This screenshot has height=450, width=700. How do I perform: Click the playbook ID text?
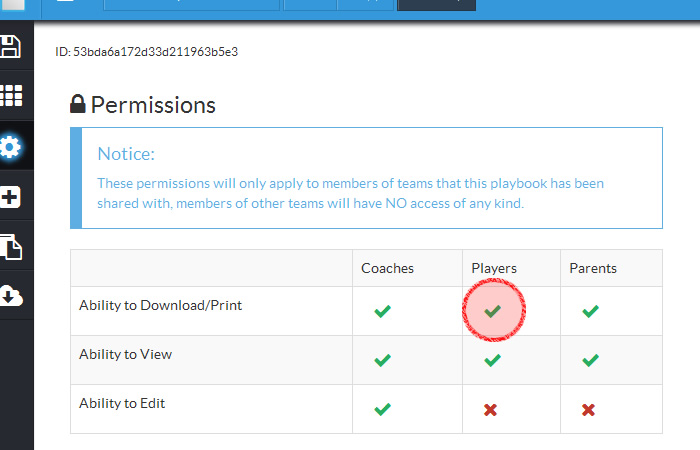click(146, 50)
